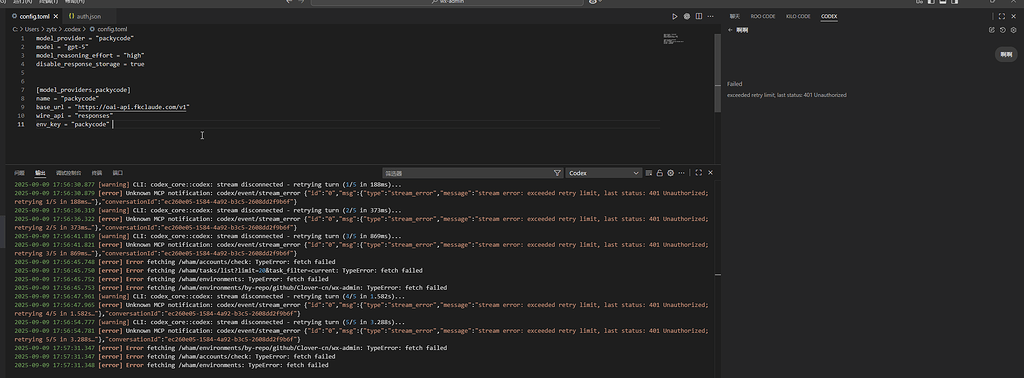Switch to the KILO CODE tab
This screenshot has width=1024, height=378.
(x=798, y=16)
